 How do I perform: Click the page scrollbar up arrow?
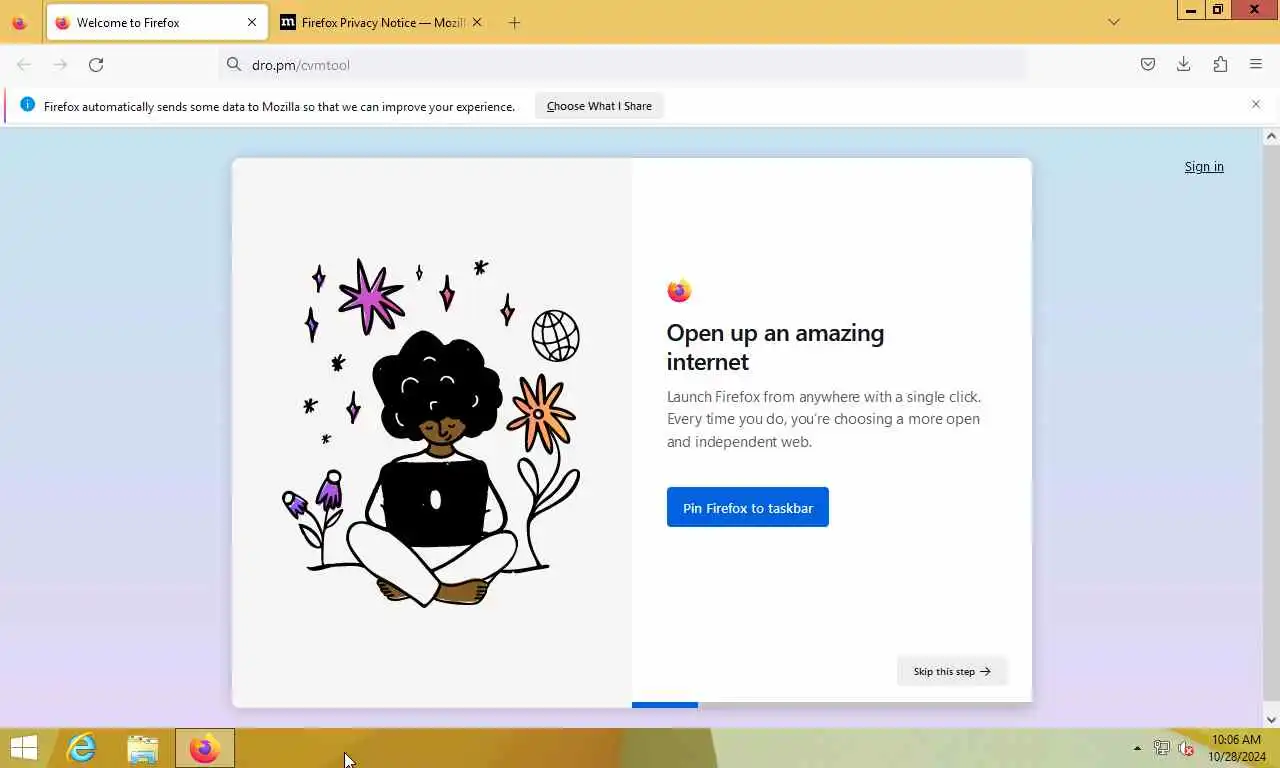click(x=1271, y=136)
